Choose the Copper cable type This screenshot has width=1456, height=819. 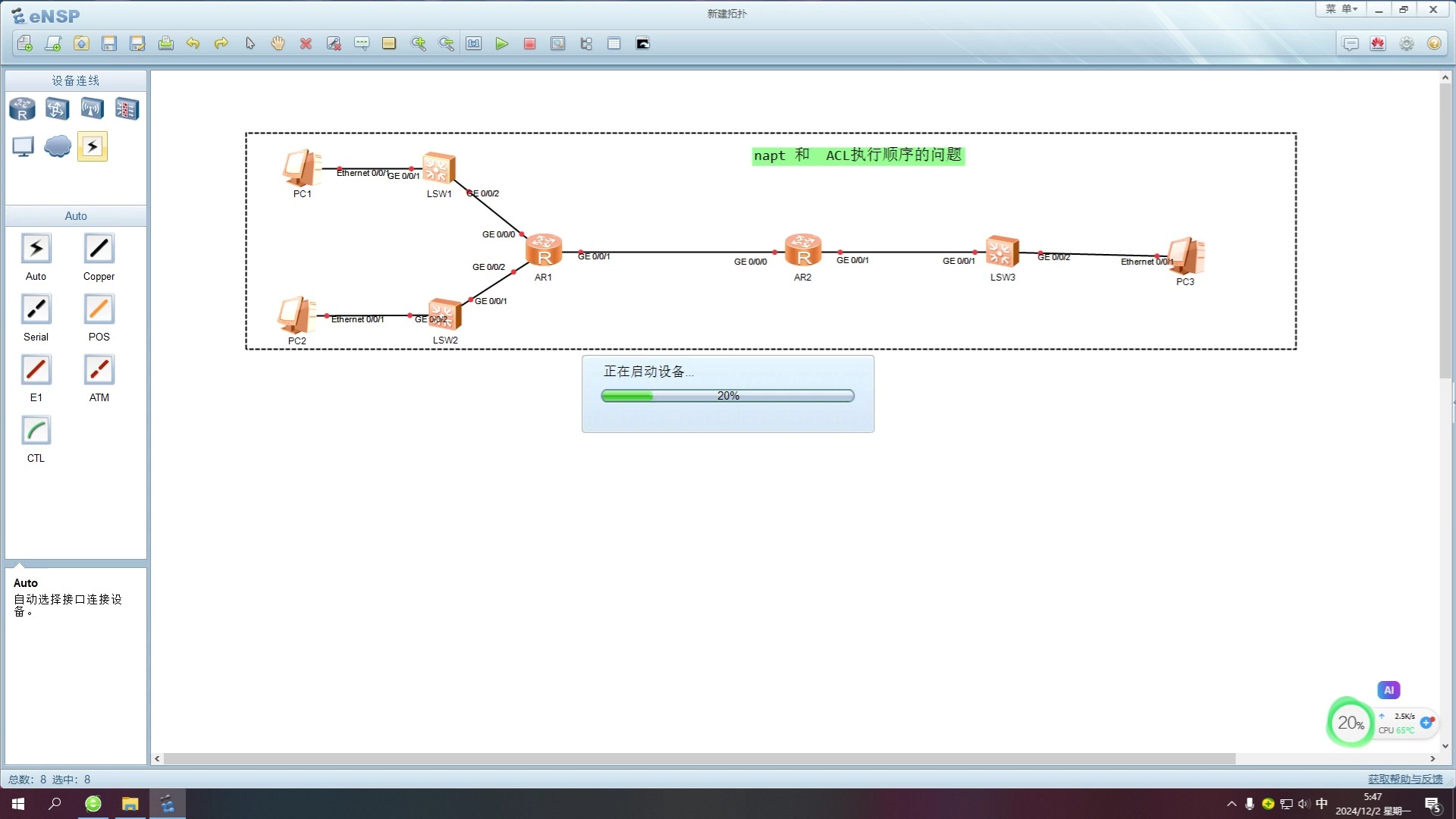click(99, 249)
